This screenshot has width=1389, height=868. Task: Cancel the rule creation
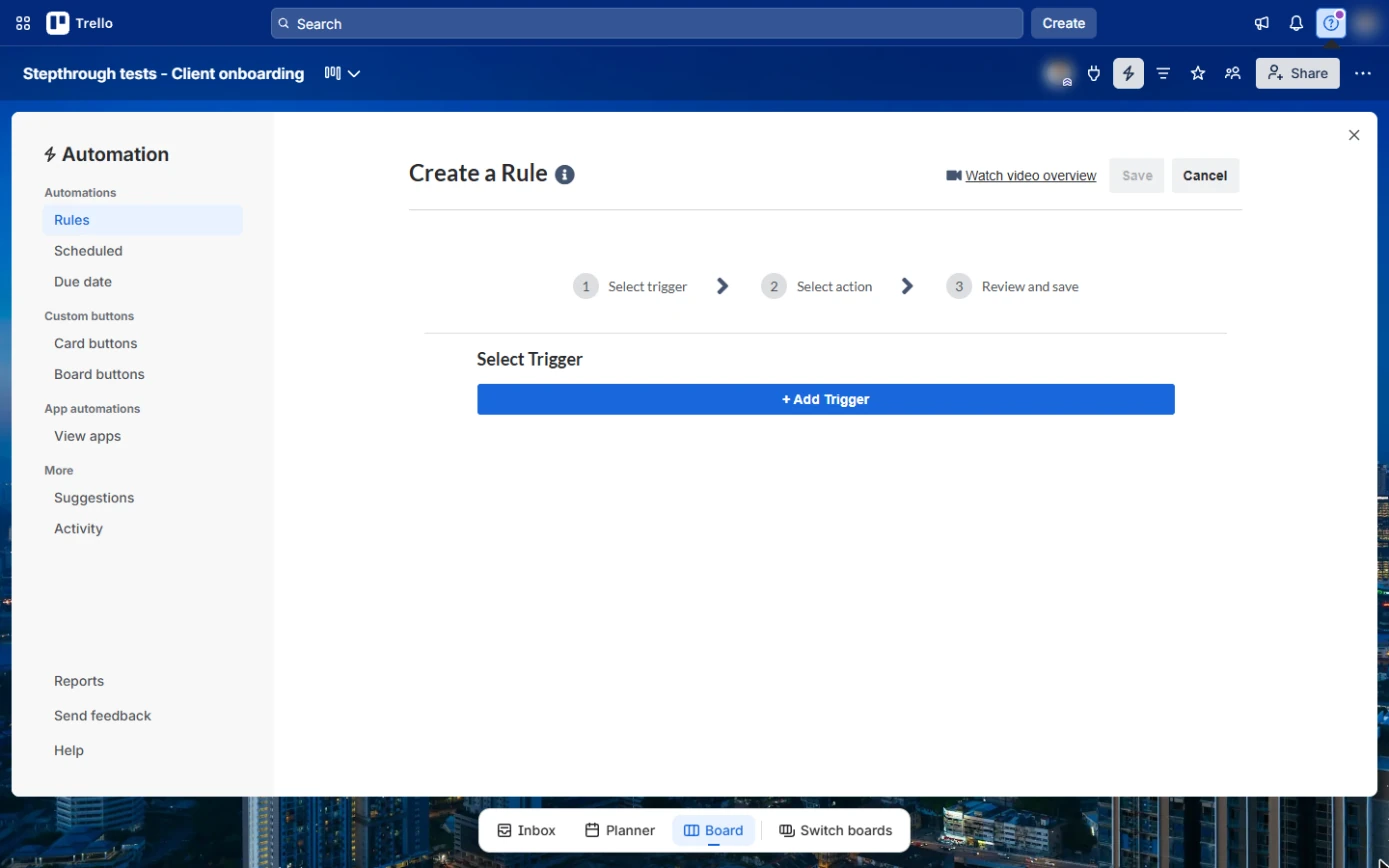click(1205, 176)
